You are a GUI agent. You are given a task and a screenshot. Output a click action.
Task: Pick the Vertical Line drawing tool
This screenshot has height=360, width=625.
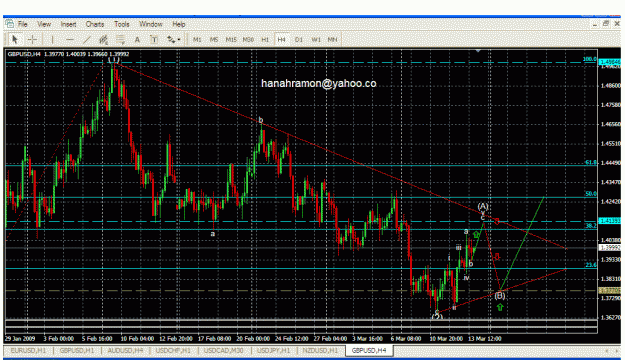[52, 39]
